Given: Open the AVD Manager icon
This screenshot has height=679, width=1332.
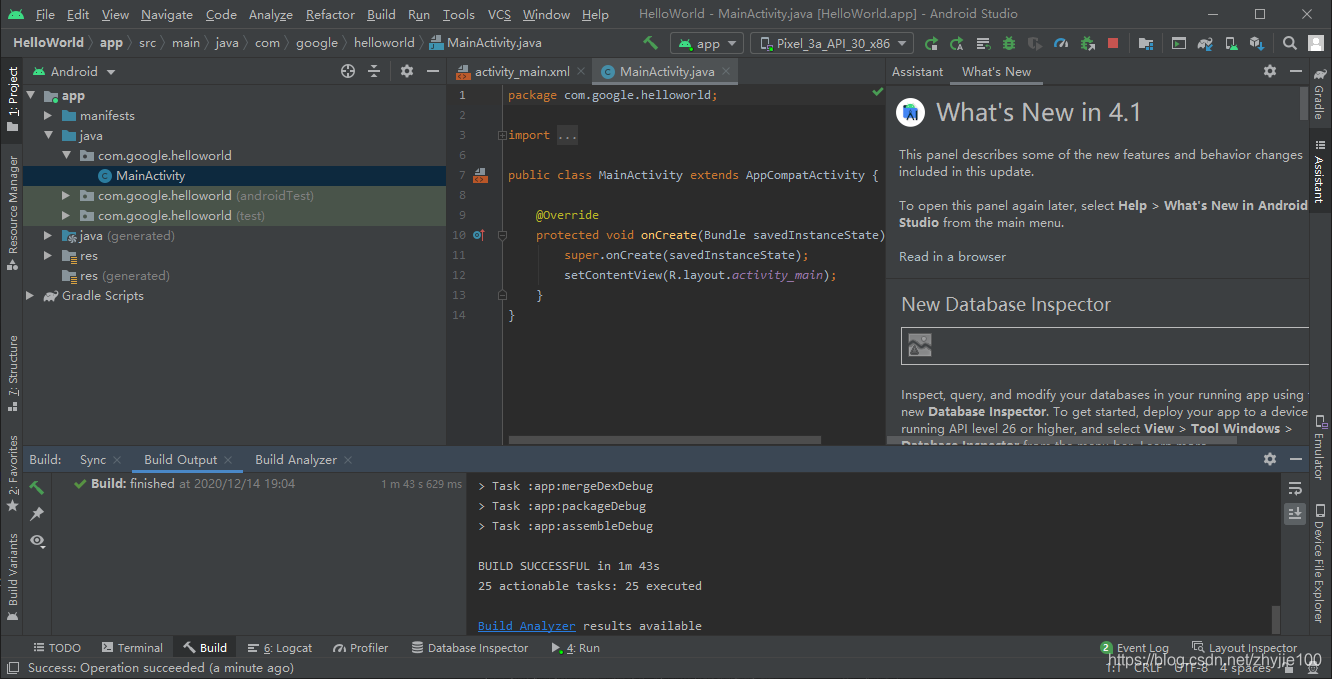Looking at the screenshot, I should (1232, 43).
